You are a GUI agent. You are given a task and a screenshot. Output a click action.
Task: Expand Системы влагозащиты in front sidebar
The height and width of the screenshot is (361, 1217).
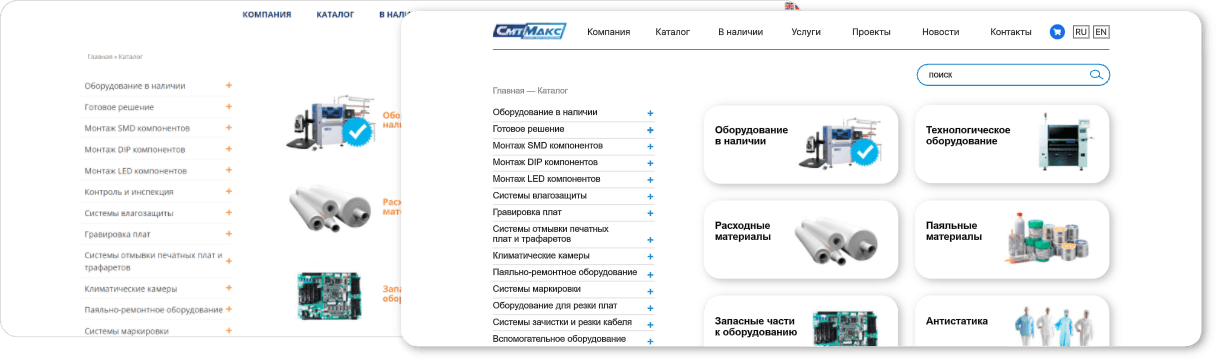pos(650,196)
